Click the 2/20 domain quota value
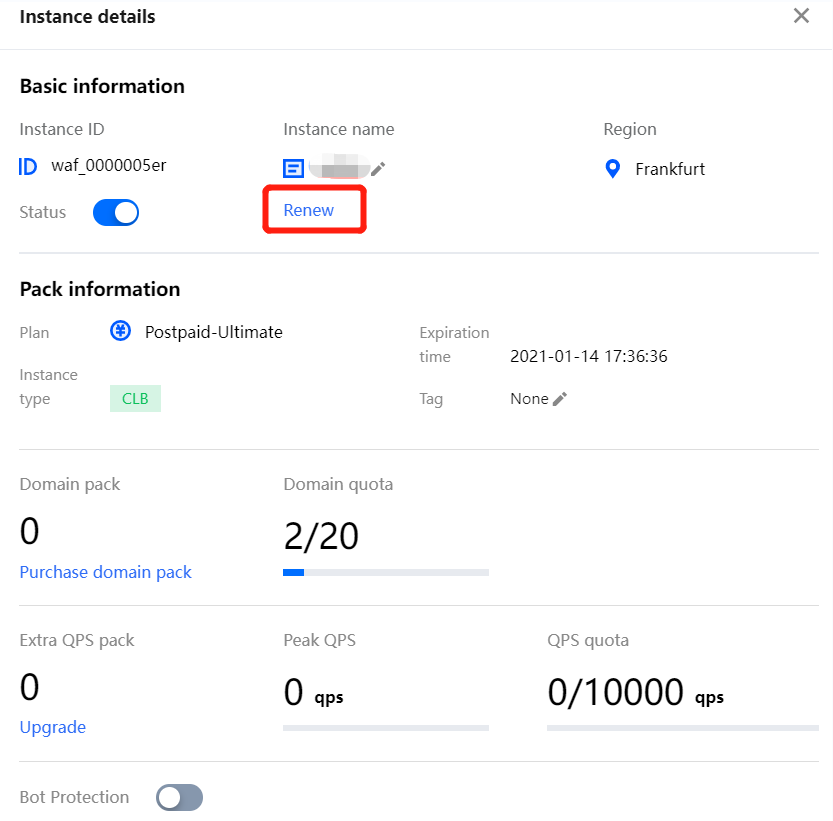833x821 pixels. [321, 537]
